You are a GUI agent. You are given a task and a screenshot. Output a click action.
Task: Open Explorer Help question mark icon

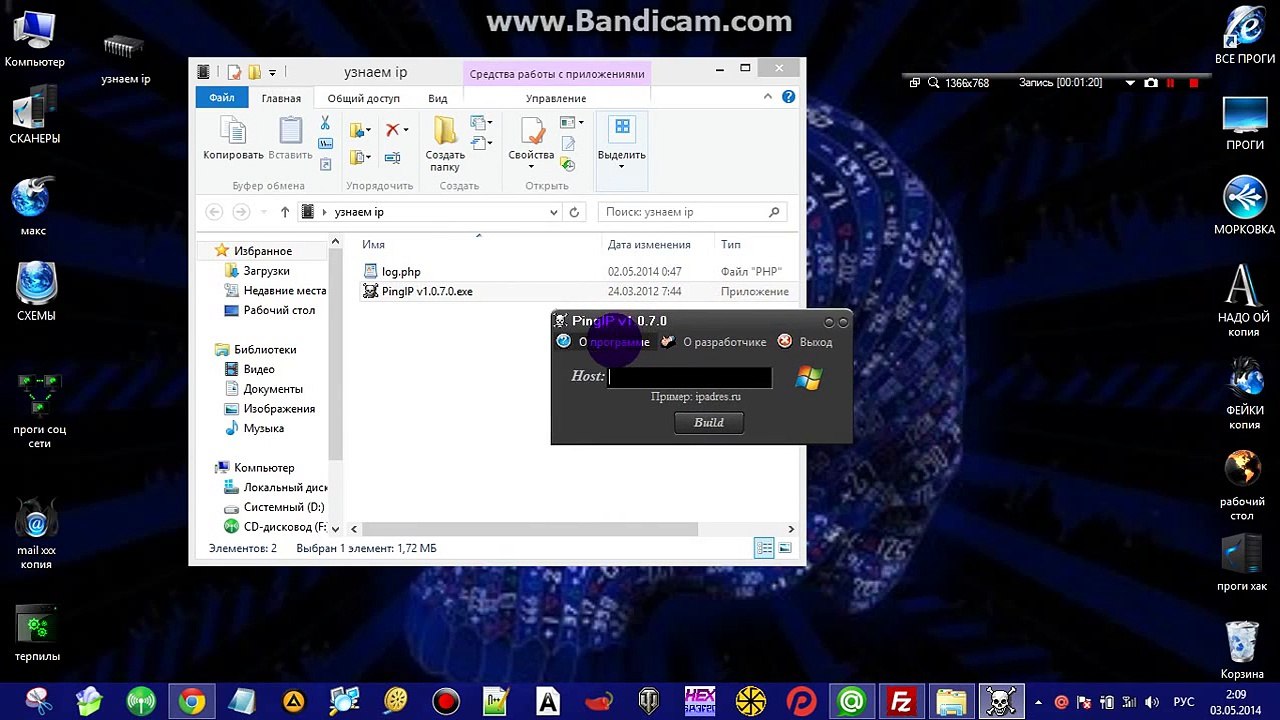tap(788, 97)
